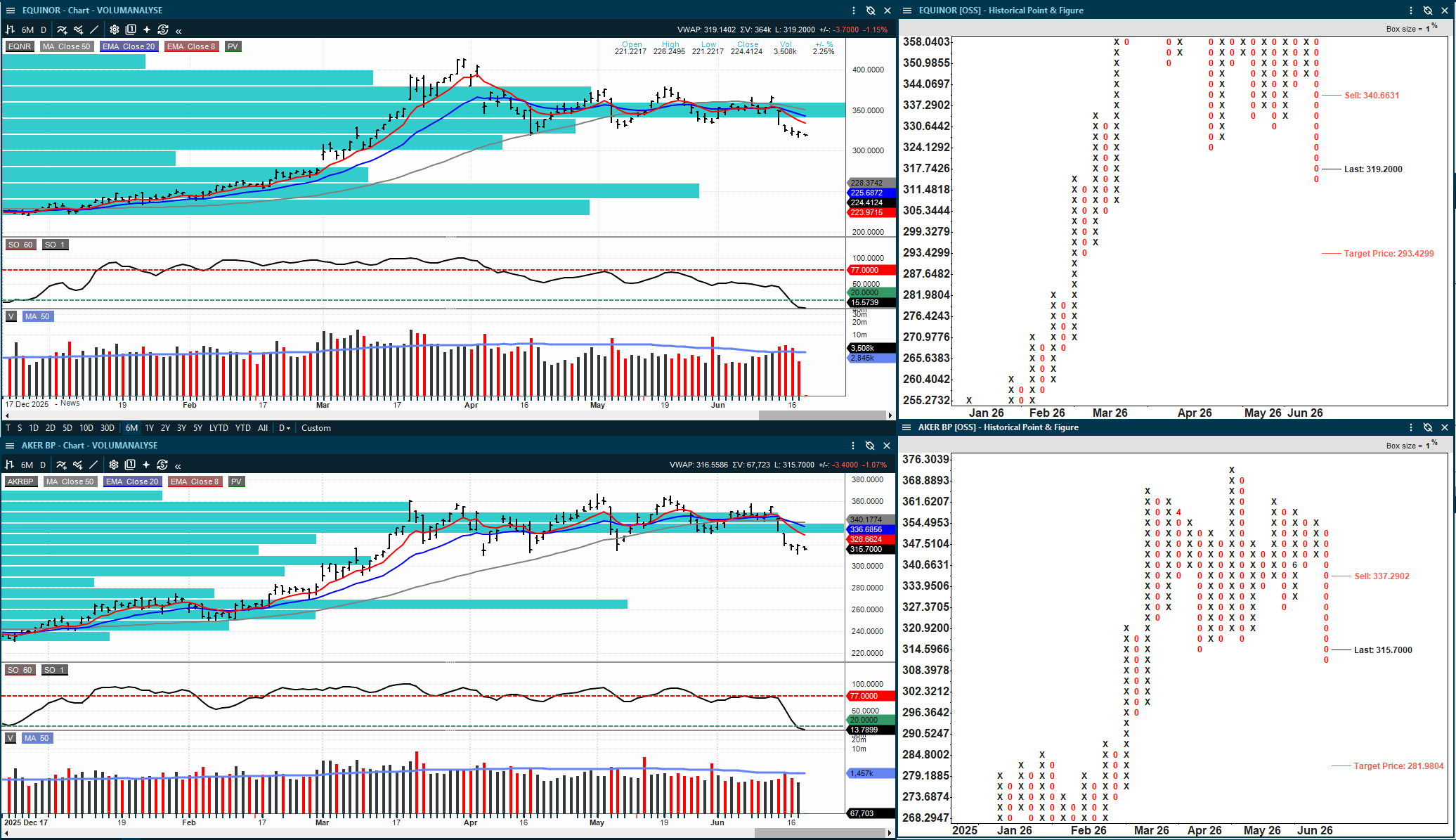Select the 1Y period tab
This screenshot has height=840, width=1456.
pyautogui.click(x=150, y=428)
